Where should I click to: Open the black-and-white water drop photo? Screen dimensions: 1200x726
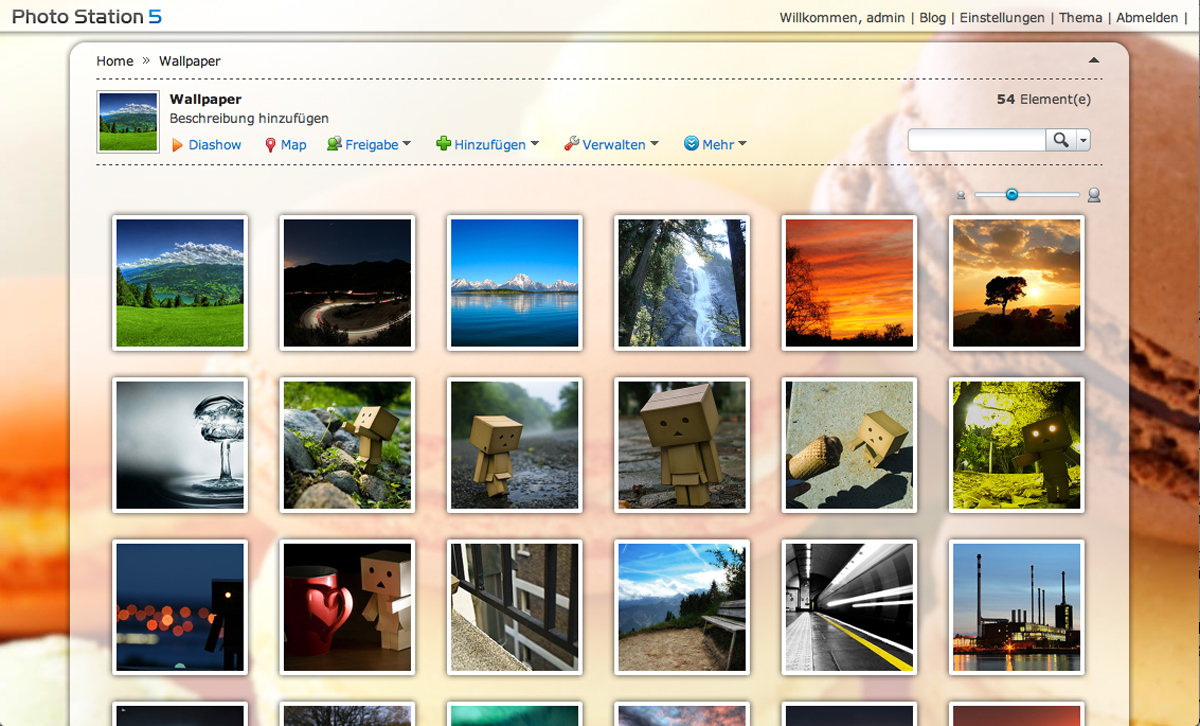tap(180, 445)
